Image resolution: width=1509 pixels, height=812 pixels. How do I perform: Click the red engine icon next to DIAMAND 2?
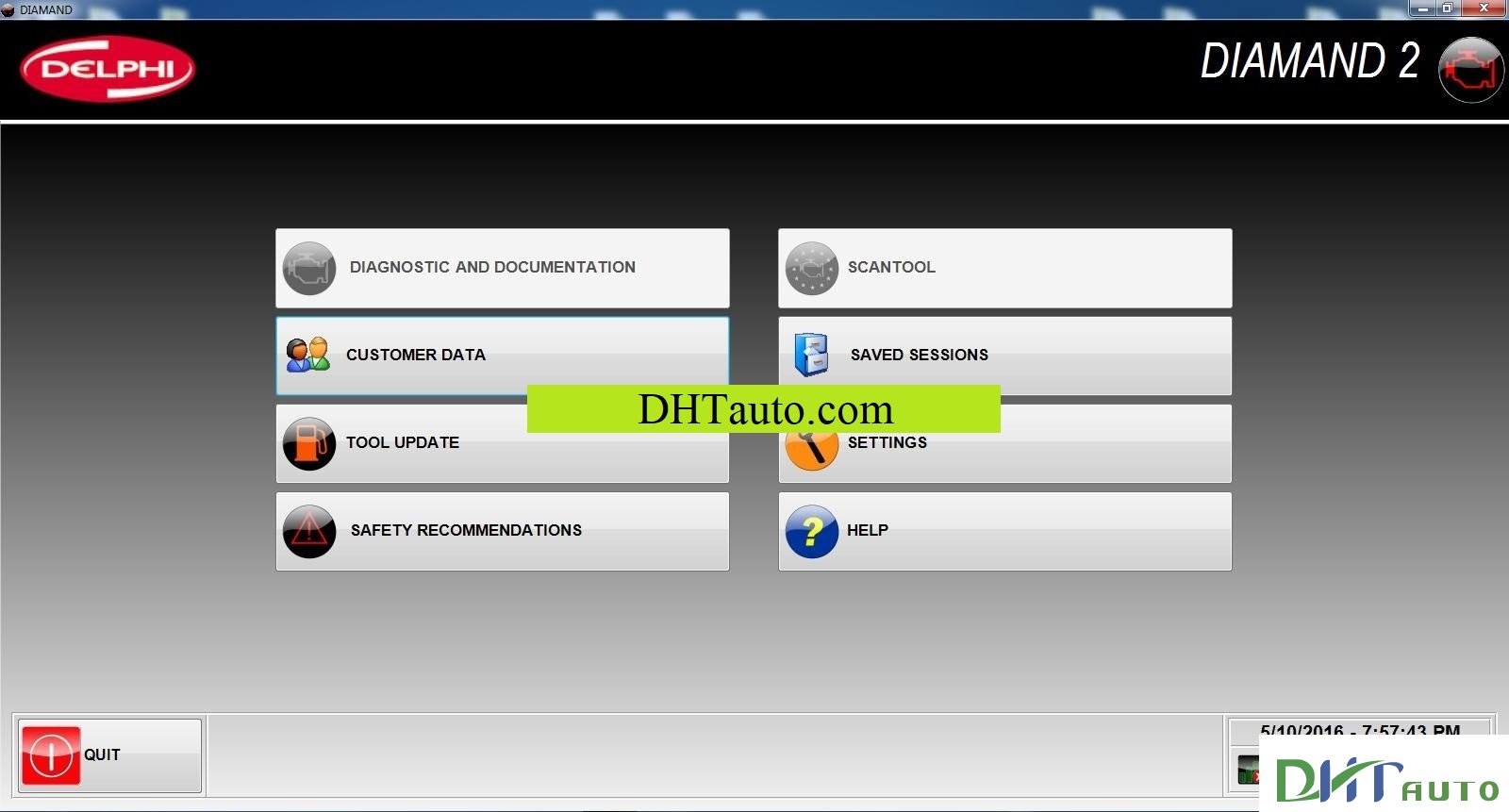point(1470,70)
